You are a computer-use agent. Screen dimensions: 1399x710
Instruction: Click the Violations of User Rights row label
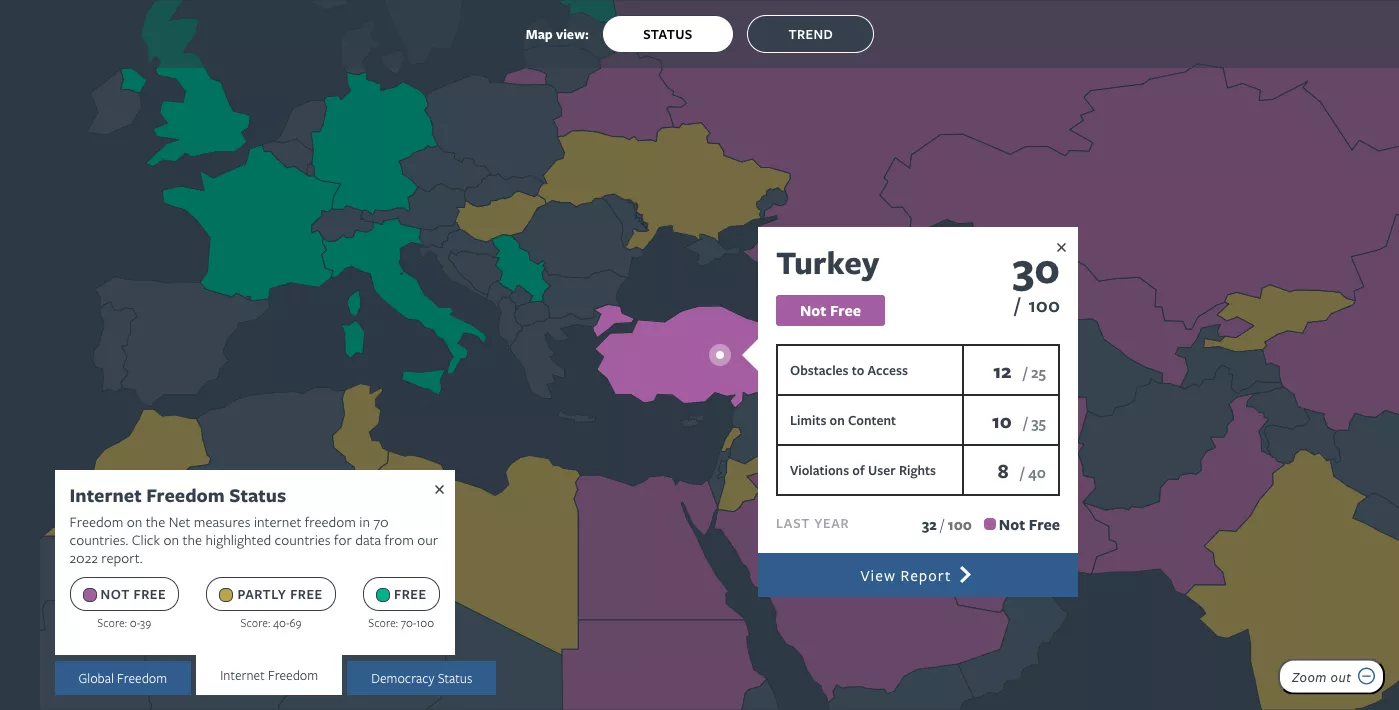863,471
